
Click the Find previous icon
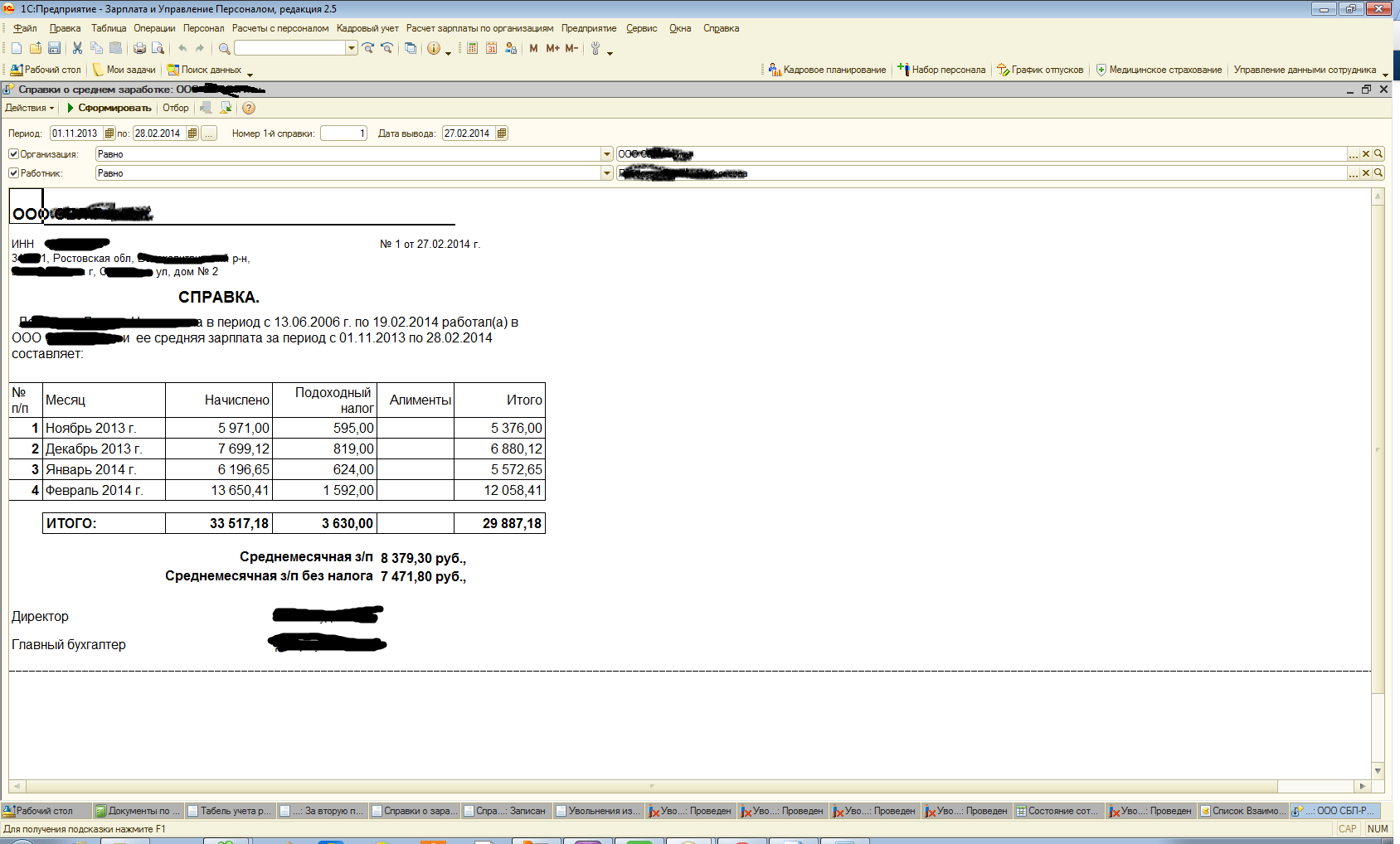(x=386, y=48)
